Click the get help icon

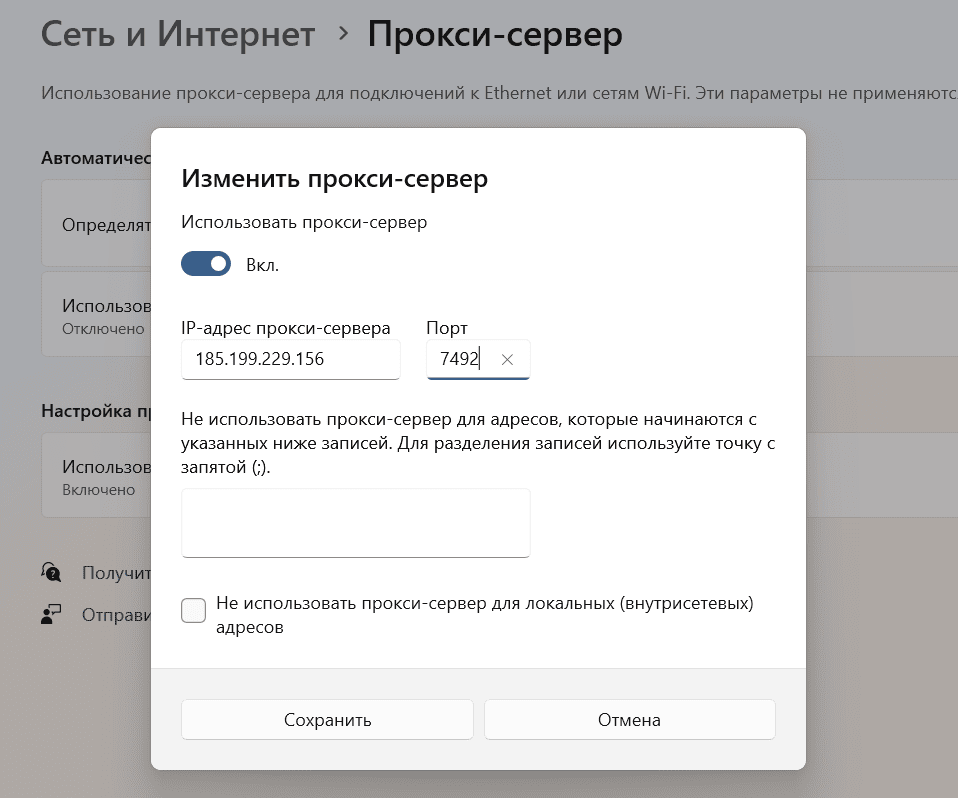(51, 573)
